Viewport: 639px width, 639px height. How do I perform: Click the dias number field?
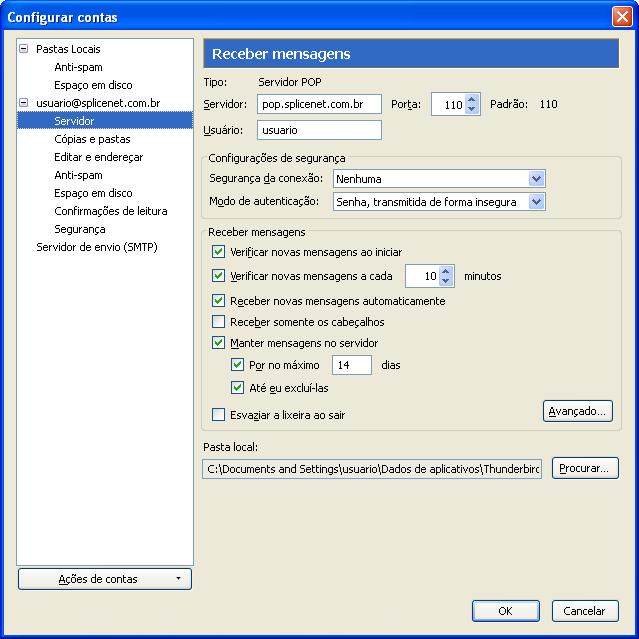(352, 365)
